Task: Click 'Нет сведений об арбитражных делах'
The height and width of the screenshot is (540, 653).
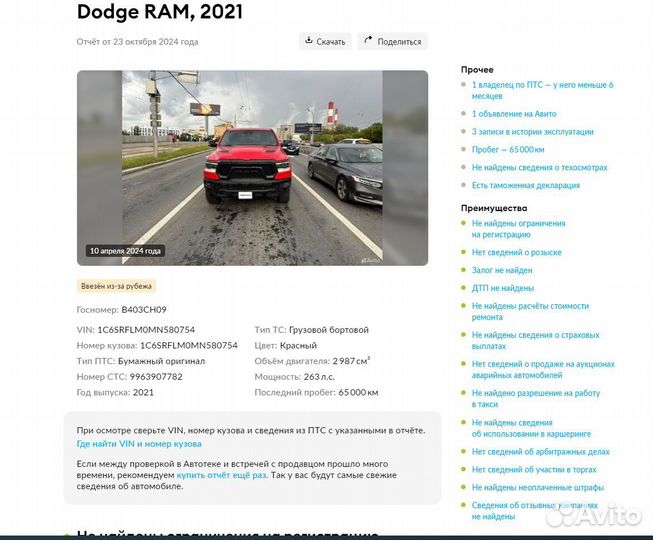Action: point(540,452)
